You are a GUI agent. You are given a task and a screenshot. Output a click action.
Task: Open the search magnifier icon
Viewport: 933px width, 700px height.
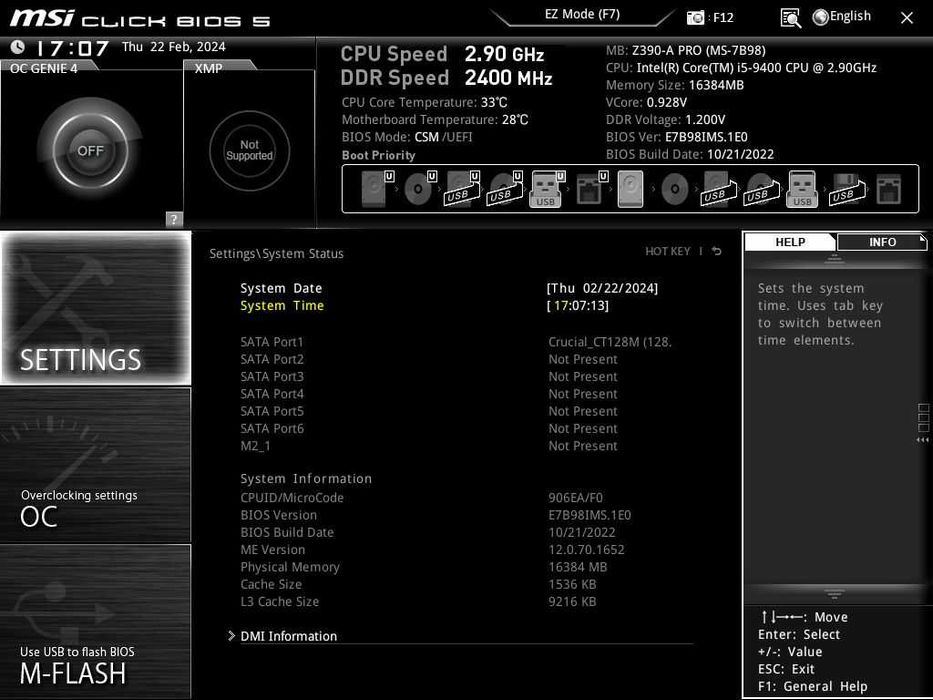790,18
